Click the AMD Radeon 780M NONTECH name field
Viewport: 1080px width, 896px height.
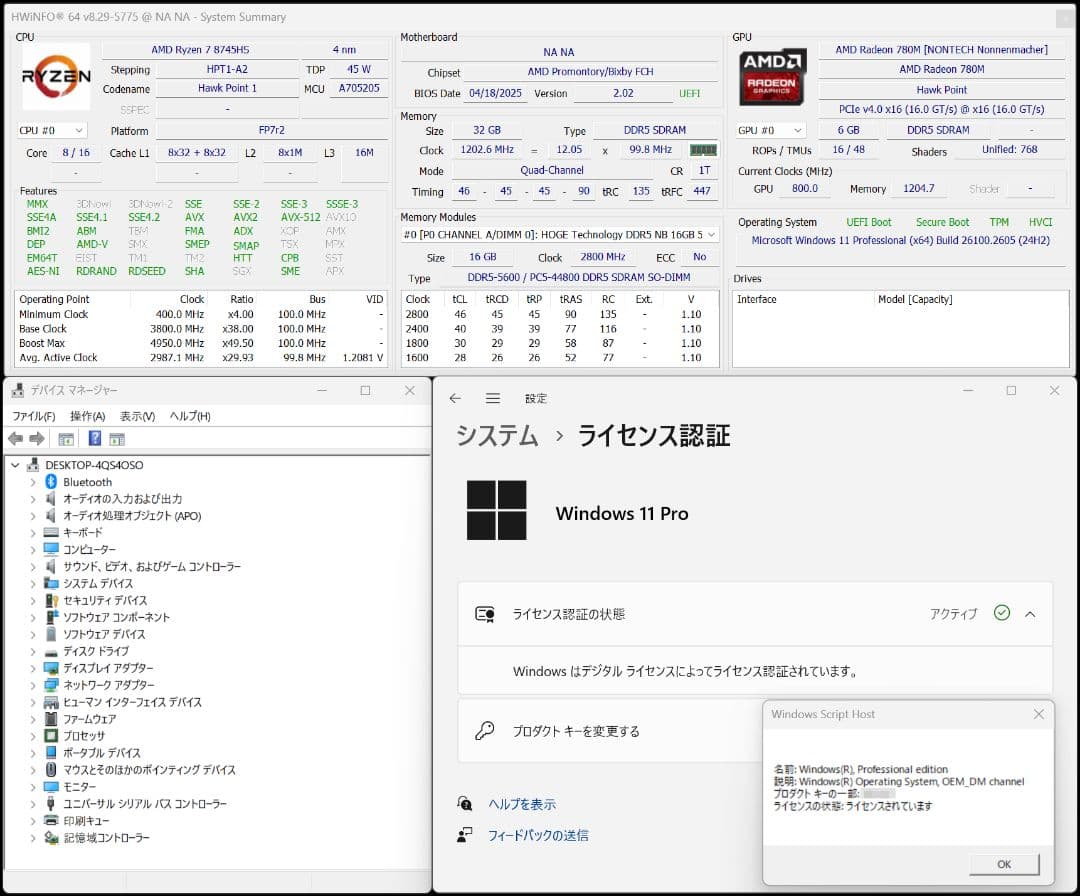[942, 50]
